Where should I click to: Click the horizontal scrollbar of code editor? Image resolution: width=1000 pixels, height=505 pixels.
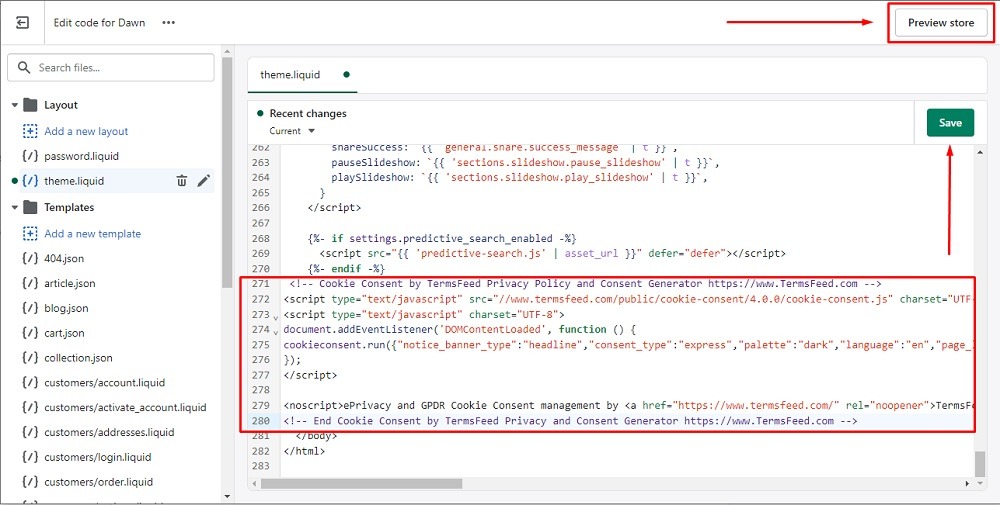tap(362, 485)
